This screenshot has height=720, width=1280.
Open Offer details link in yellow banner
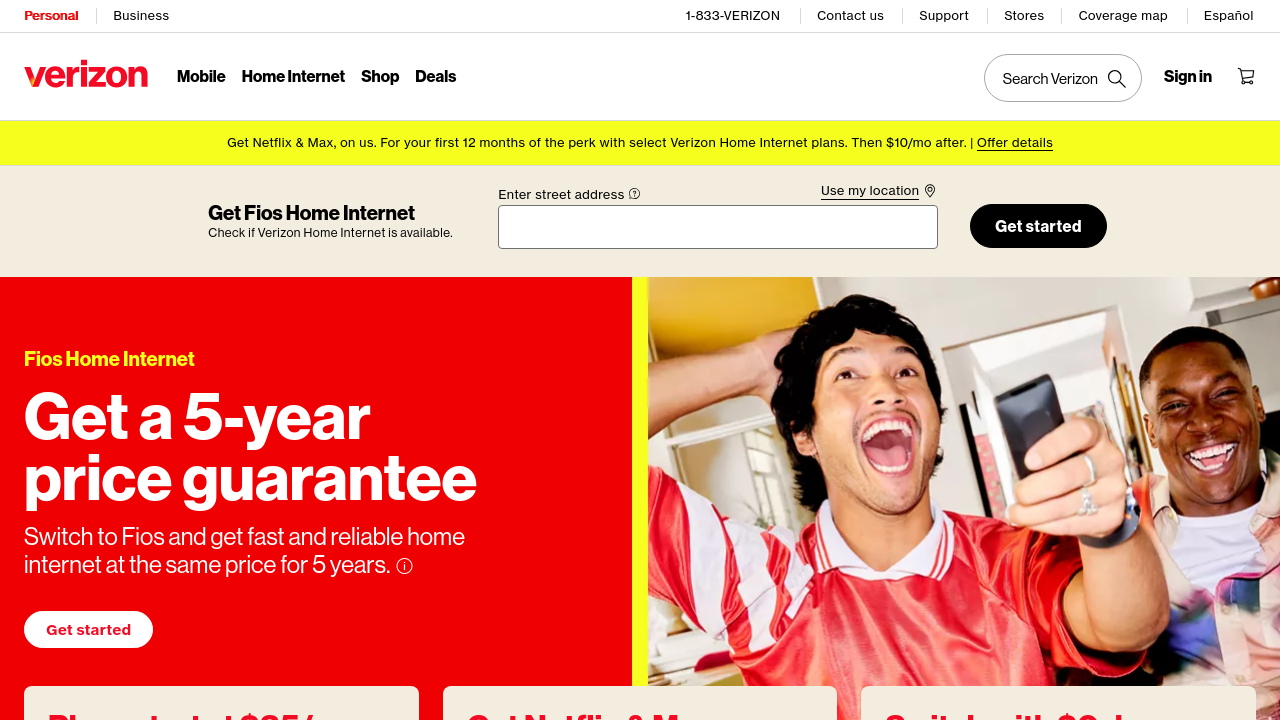coord(1015,143)
